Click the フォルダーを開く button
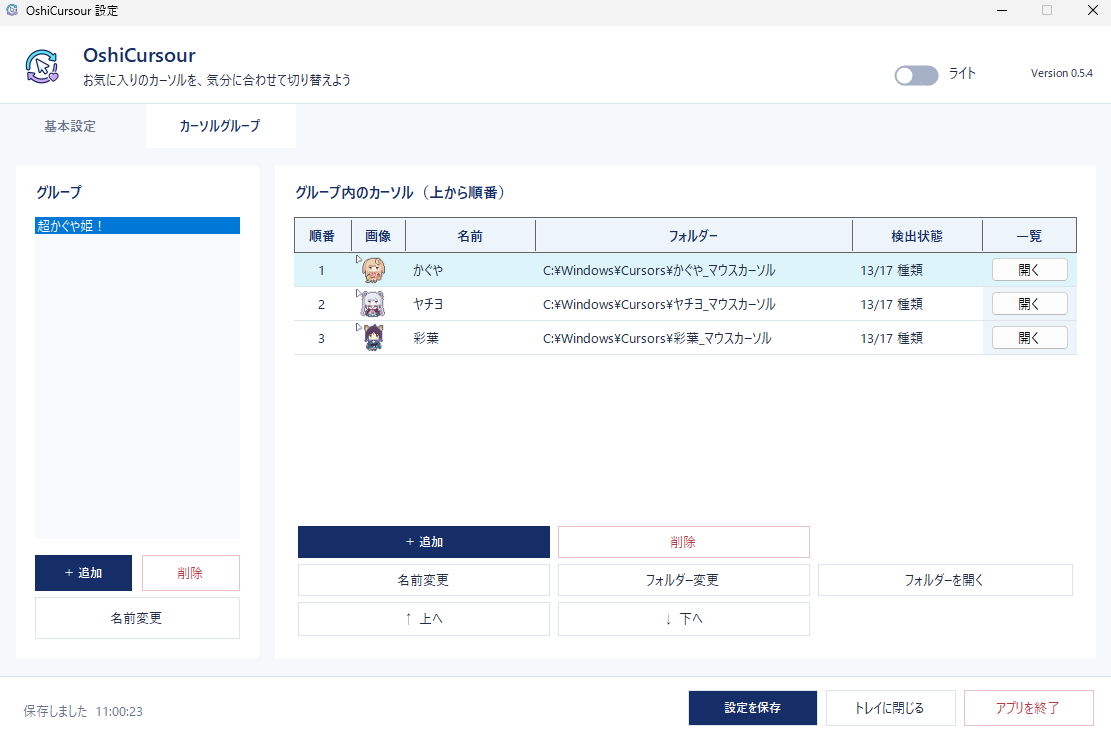The image size is (1111, 742). (945, 580)
